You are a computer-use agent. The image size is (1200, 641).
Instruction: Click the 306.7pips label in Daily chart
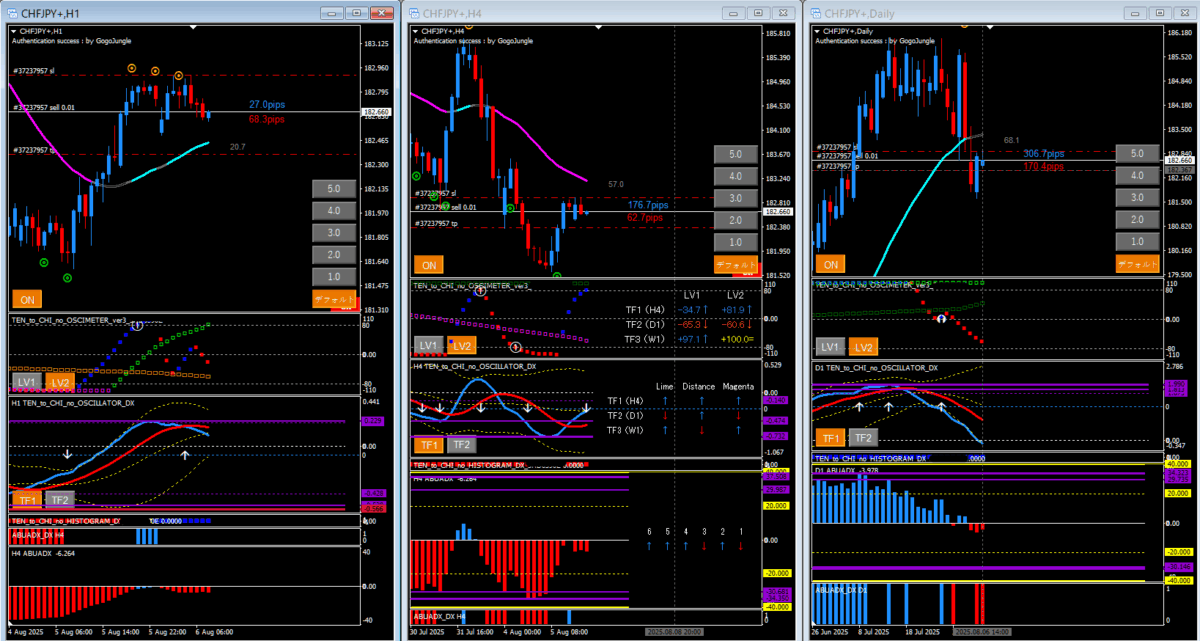[x=1044, y=154]
